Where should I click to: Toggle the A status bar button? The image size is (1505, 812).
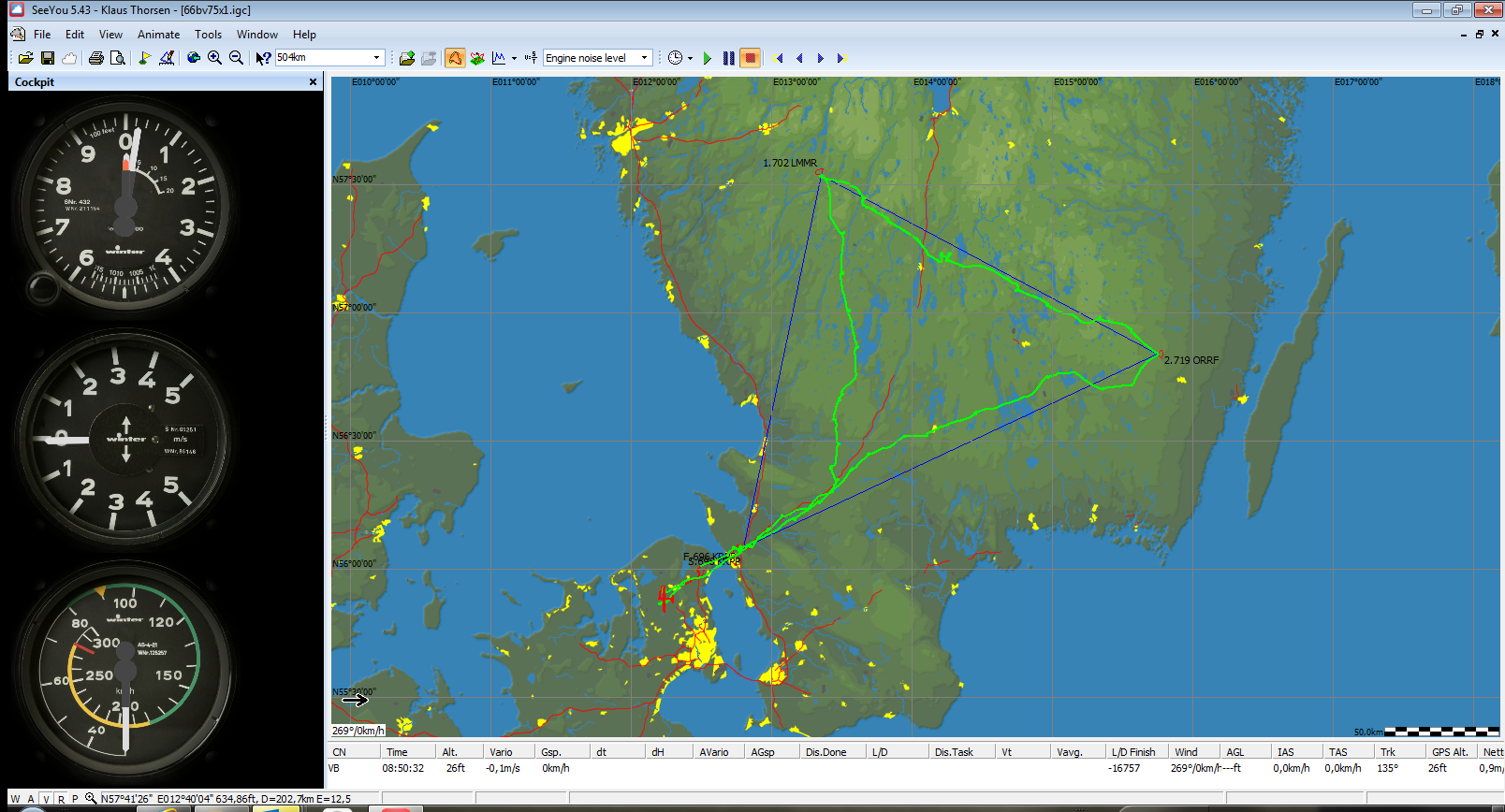pos(31,799)
